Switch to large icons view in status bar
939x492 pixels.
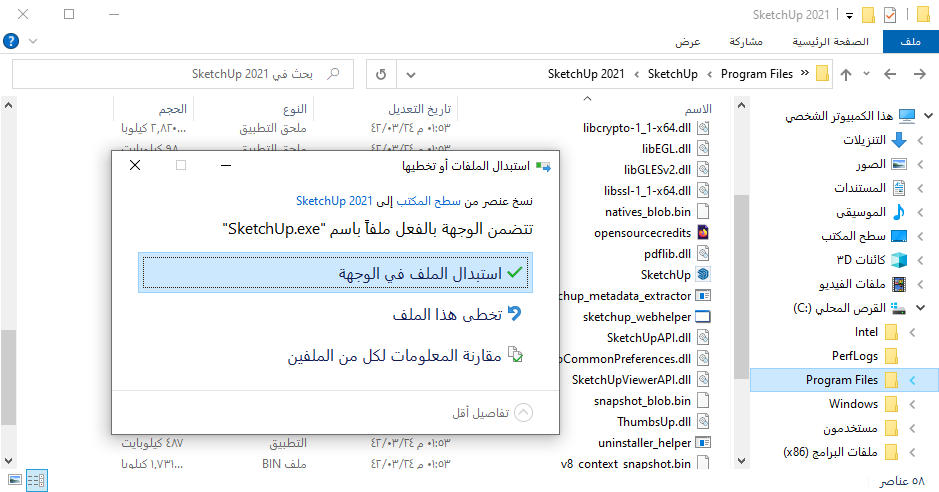tap(14, 480)
